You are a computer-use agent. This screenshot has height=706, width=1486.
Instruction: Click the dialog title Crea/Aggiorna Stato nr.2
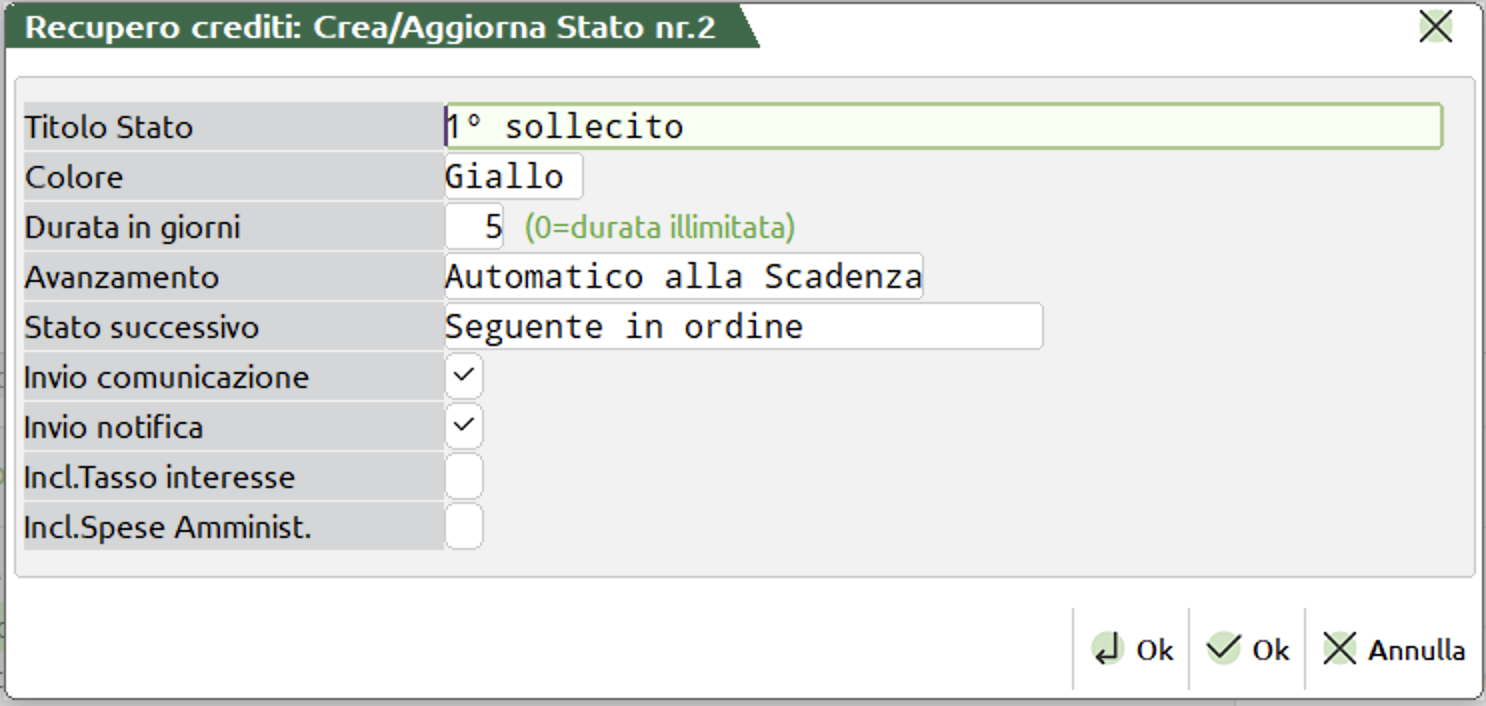pyautogui.click(x=370, y=27)
